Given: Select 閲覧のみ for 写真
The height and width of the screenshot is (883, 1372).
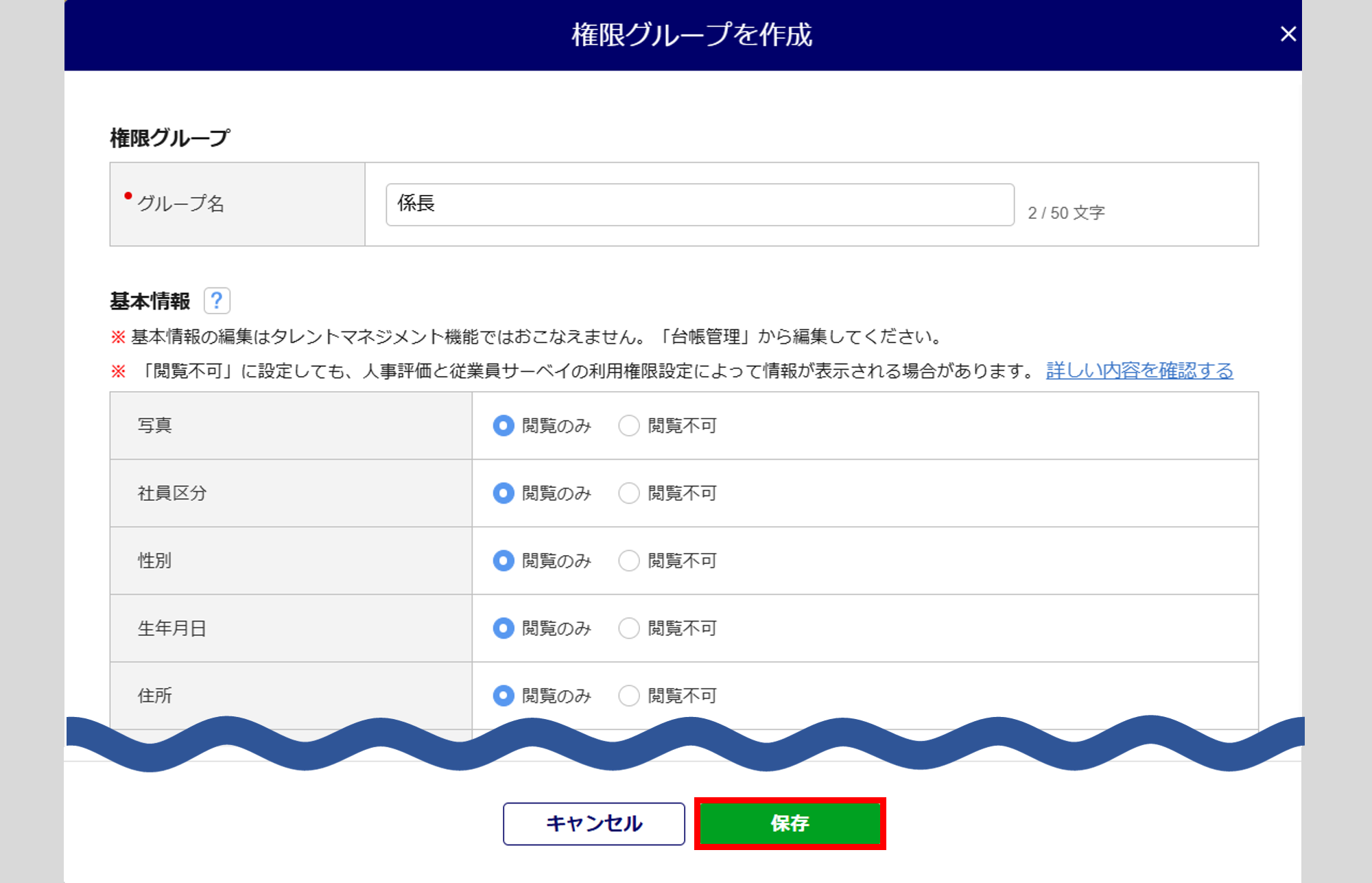Looking at the screenshot, I should [504, 425].
